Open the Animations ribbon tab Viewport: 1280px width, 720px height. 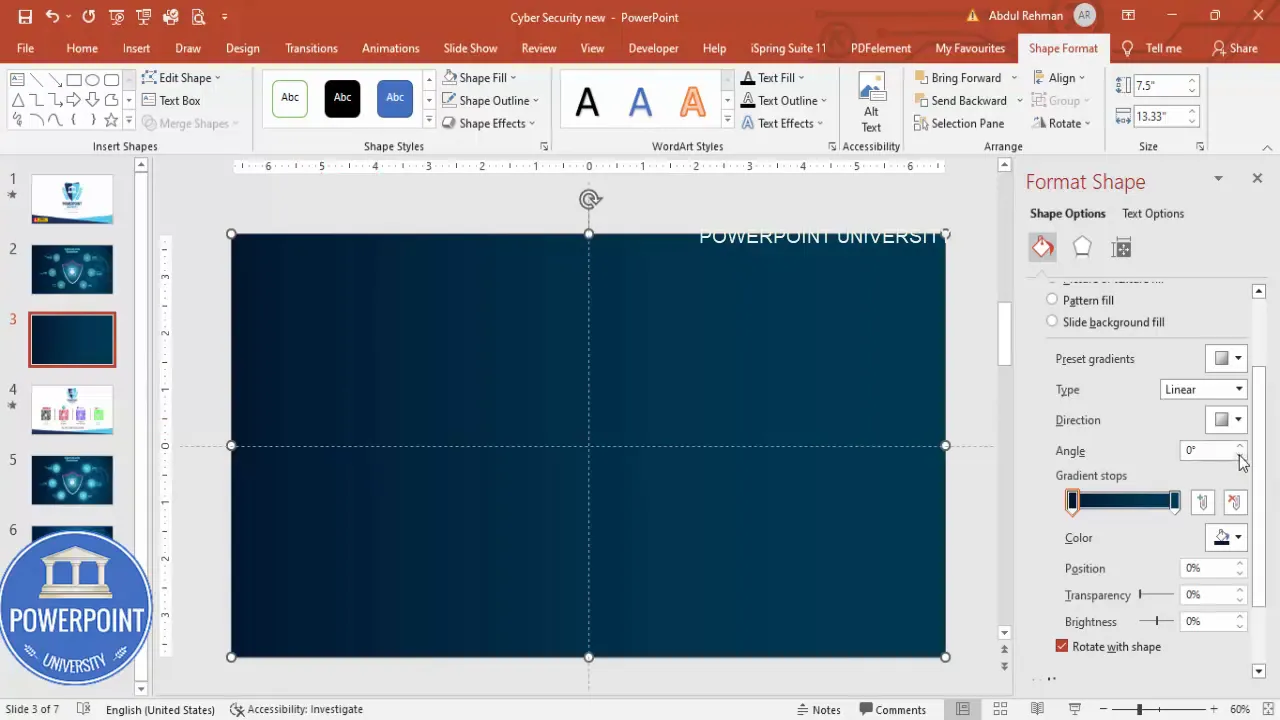click(x=390, y=48)
